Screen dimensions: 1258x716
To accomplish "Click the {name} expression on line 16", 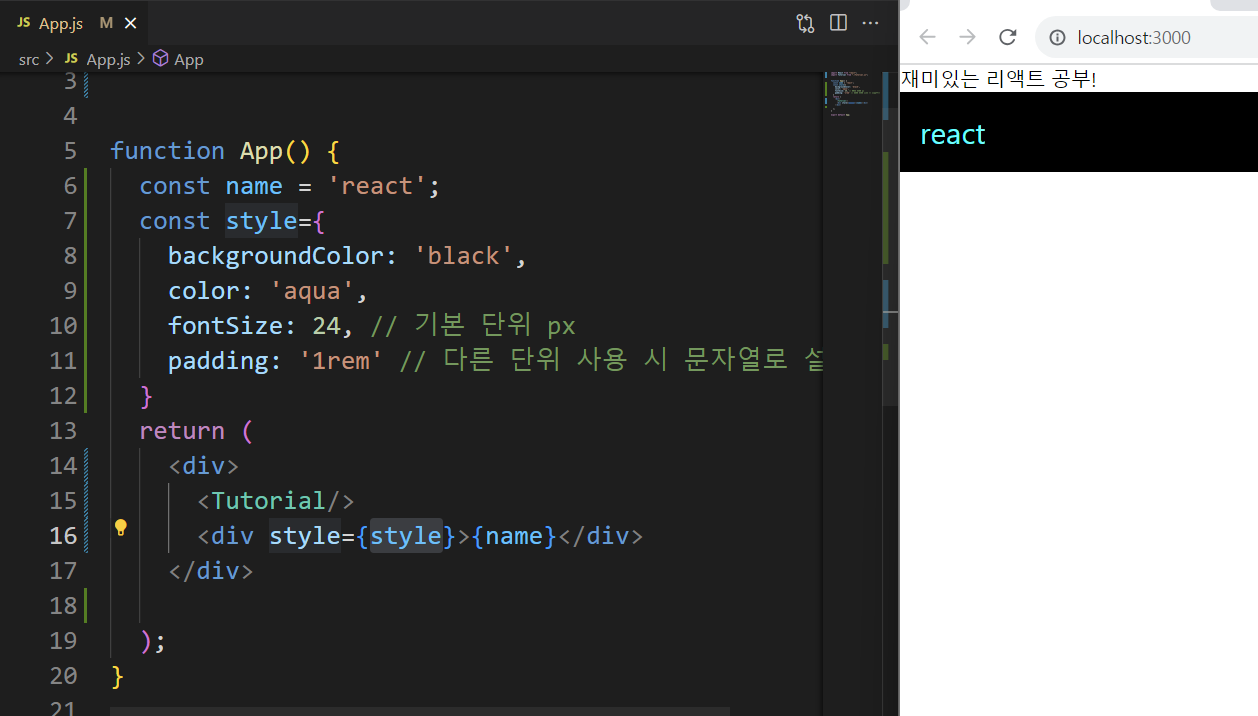I will (x=514, y=536).
